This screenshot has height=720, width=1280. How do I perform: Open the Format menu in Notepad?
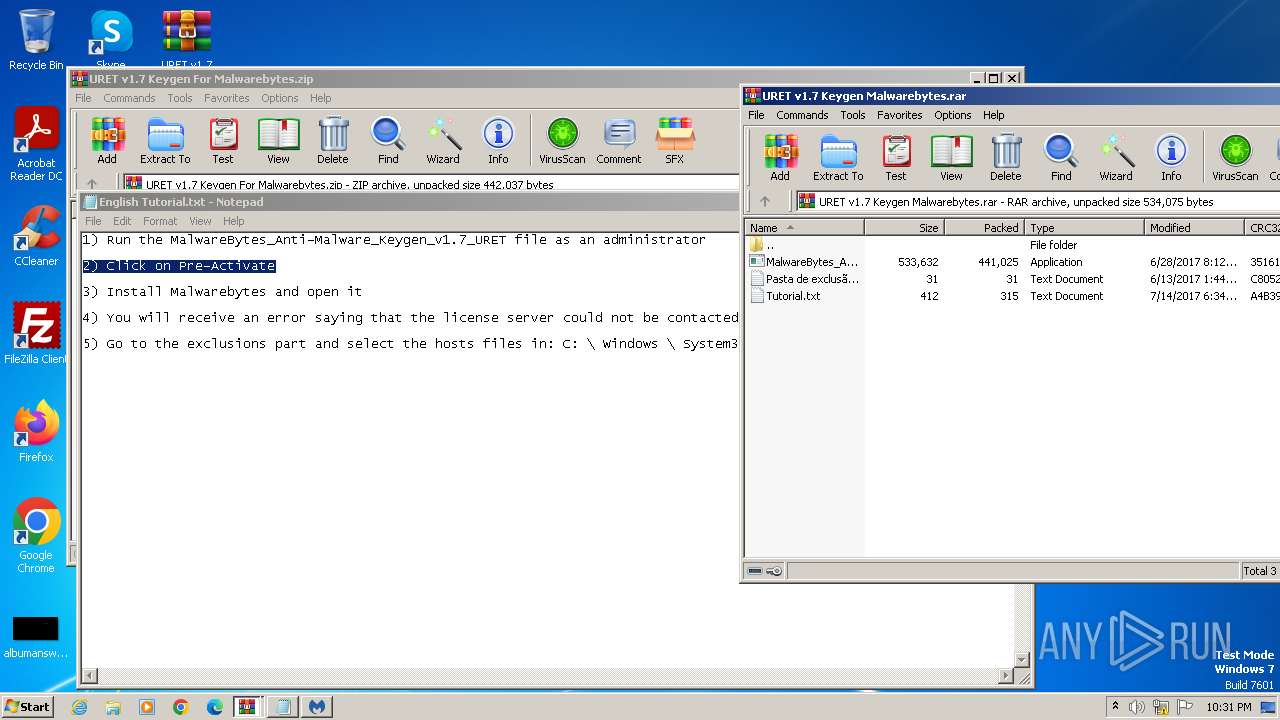(160, 221)
